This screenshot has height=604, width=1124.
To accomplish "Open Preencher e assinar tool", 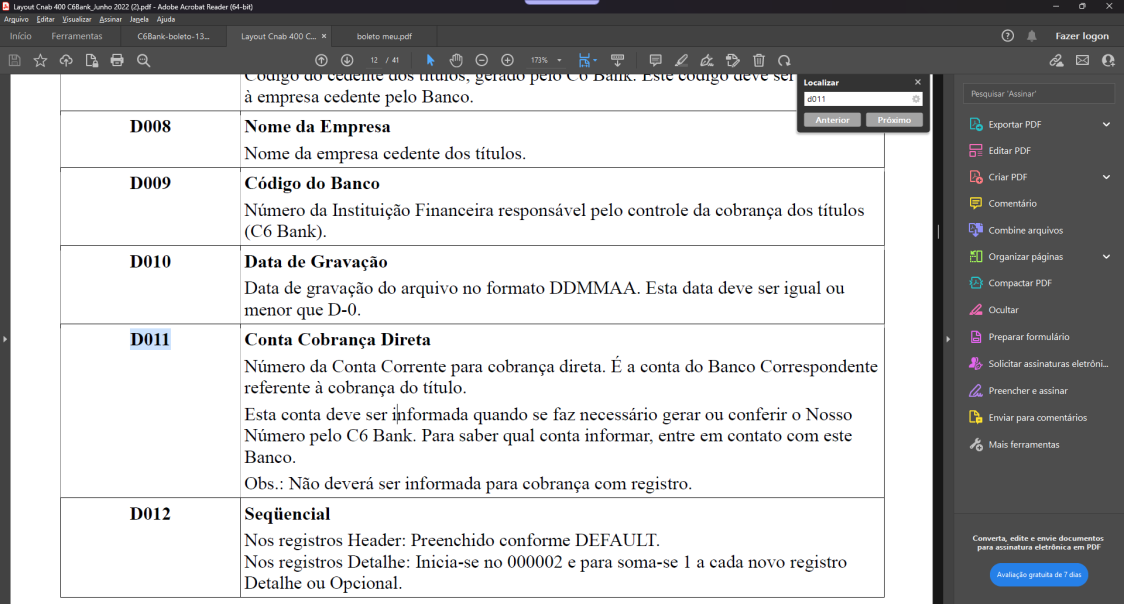I will pyautogui.click(x=1027, y=390).
